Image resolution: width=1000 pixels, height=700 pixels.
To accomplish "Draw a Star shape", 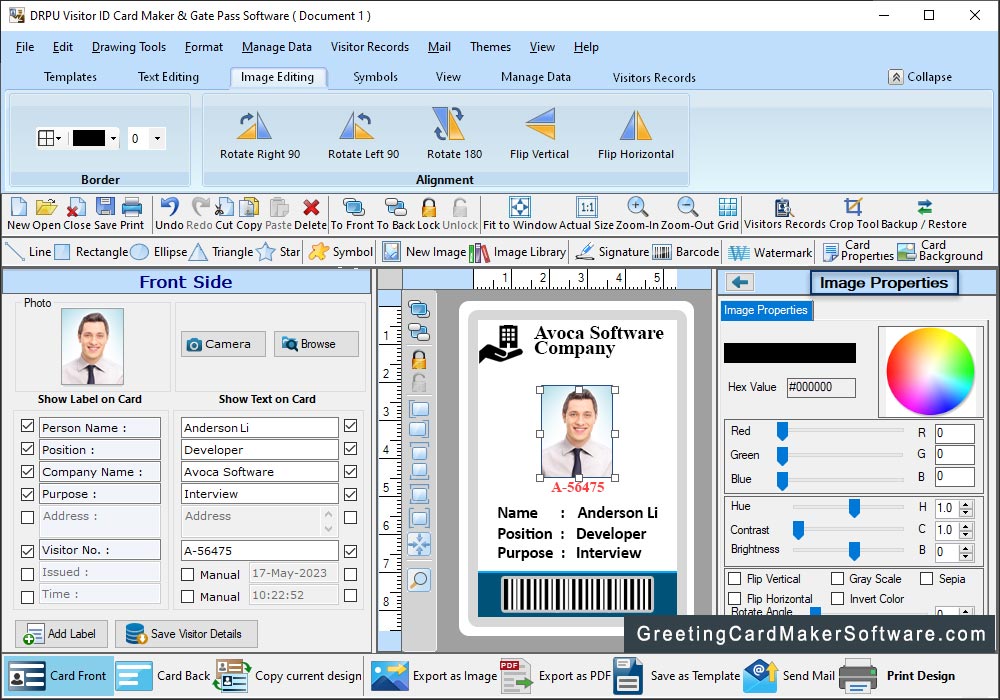I will click(x=278, y=252).
